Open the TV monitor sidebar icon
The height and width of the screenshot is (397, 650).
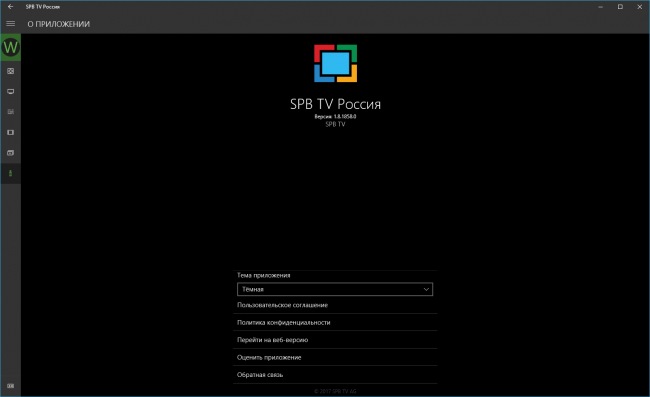tap(10, 92)
